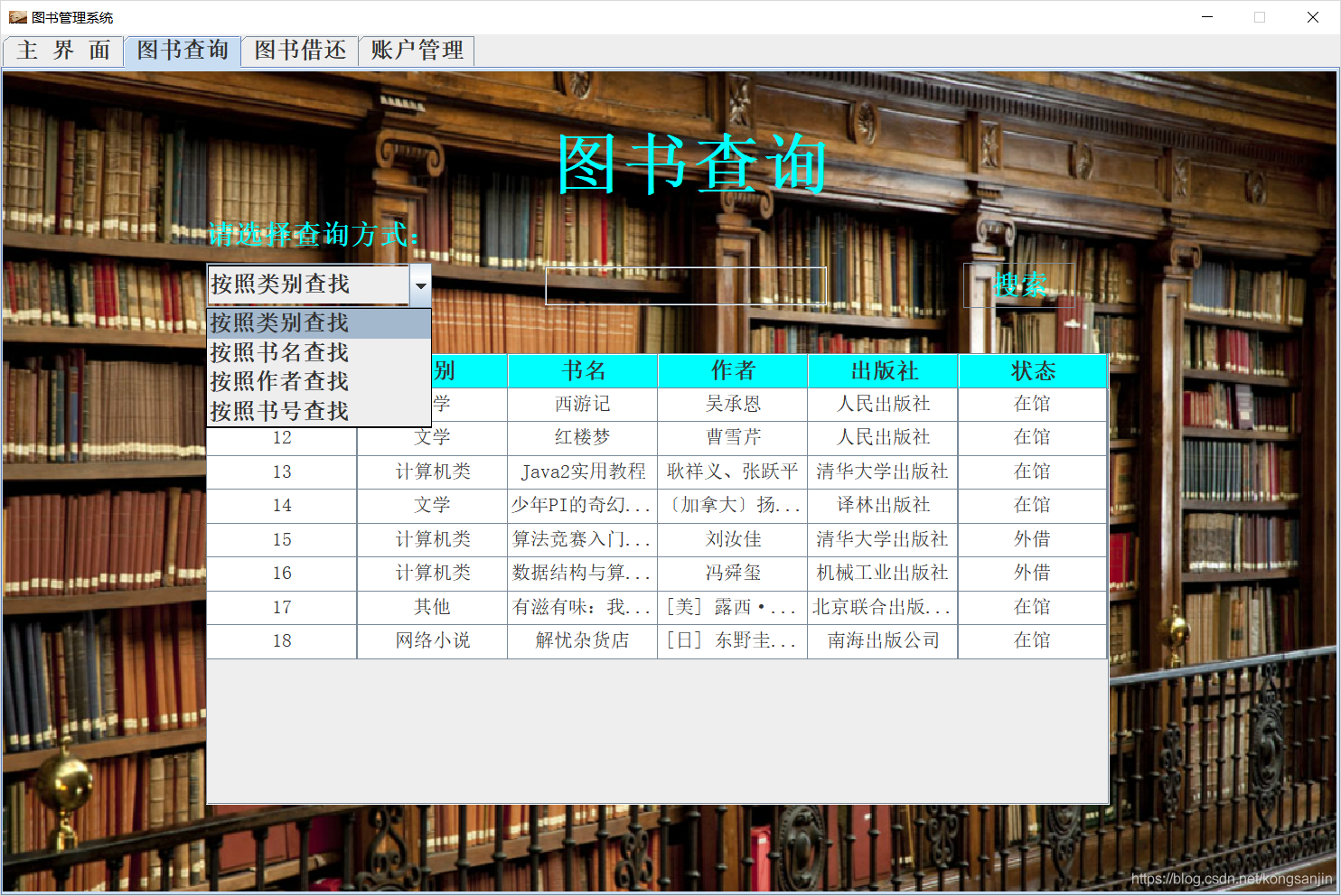Click the 红楼梦 book title cell
Viewport: 1341px width, 896px height.
coord(582,437)
